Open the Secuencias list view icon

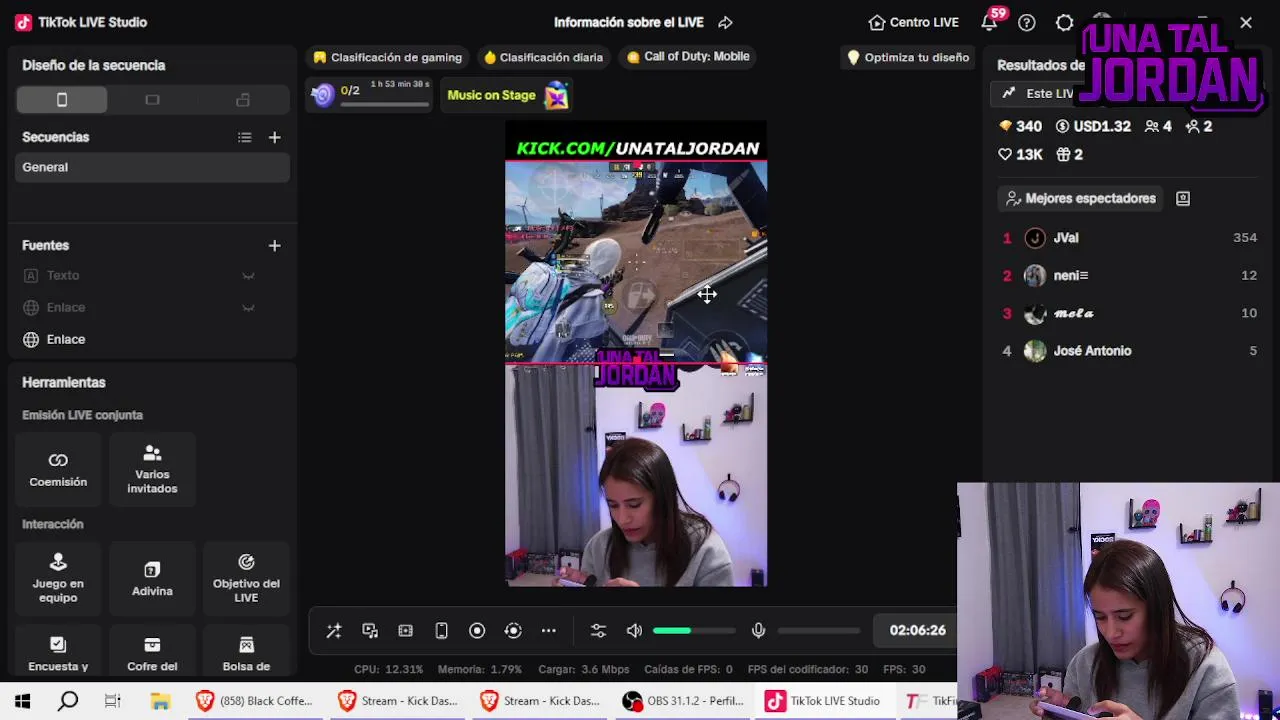245,137
